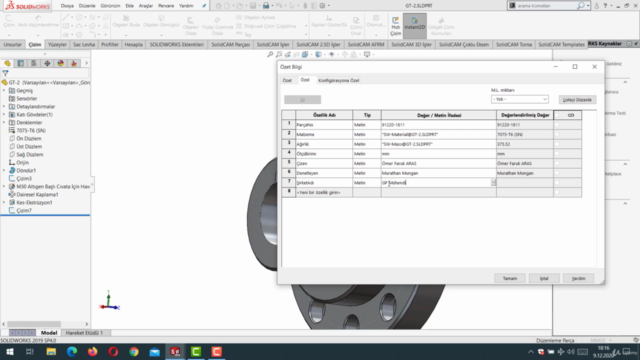Screen dimensions: 640x360
Task: Open the Dosya menu
Action: coord(67,6)
